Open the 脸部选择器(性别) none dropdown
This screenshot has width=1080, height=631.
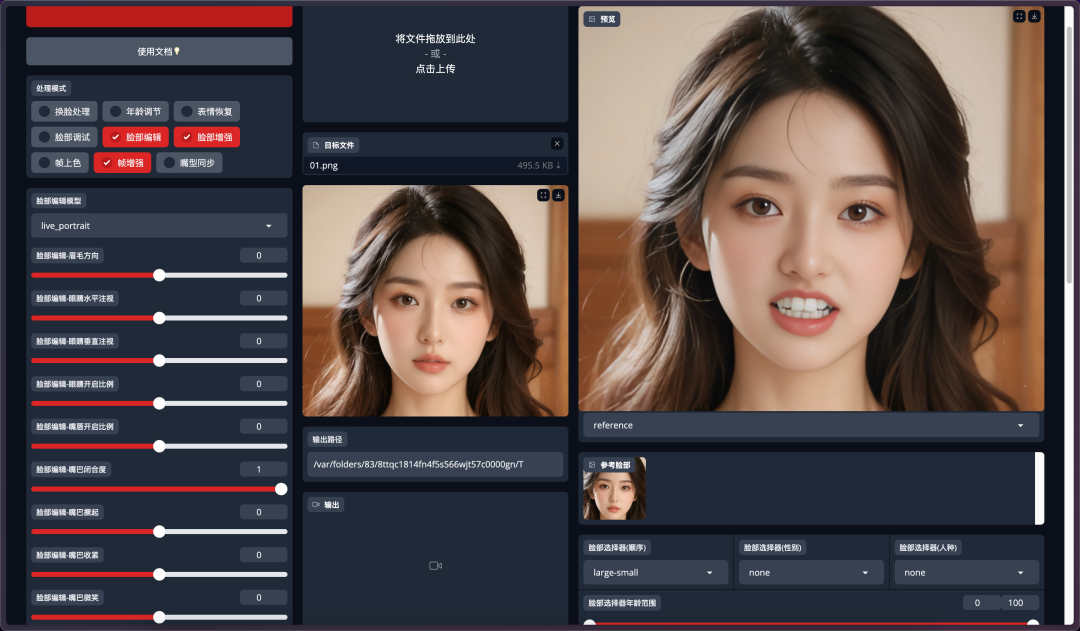(x=811, y=572)
